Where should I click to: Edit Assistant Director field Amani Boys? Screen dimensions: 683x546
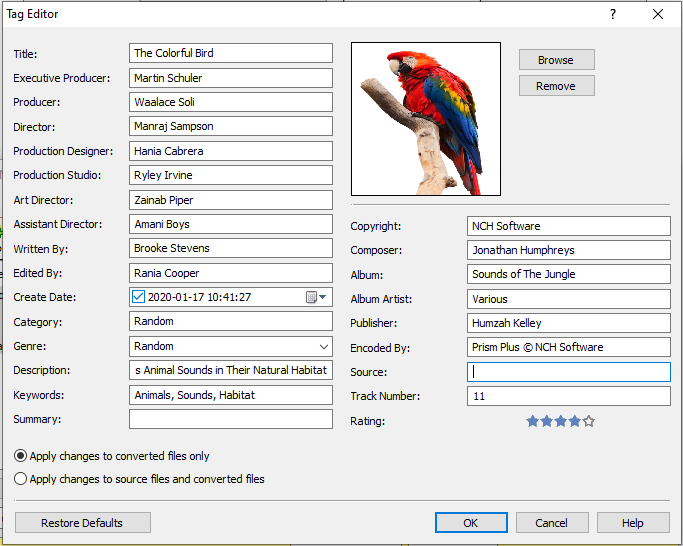click(x=231, y=224)
